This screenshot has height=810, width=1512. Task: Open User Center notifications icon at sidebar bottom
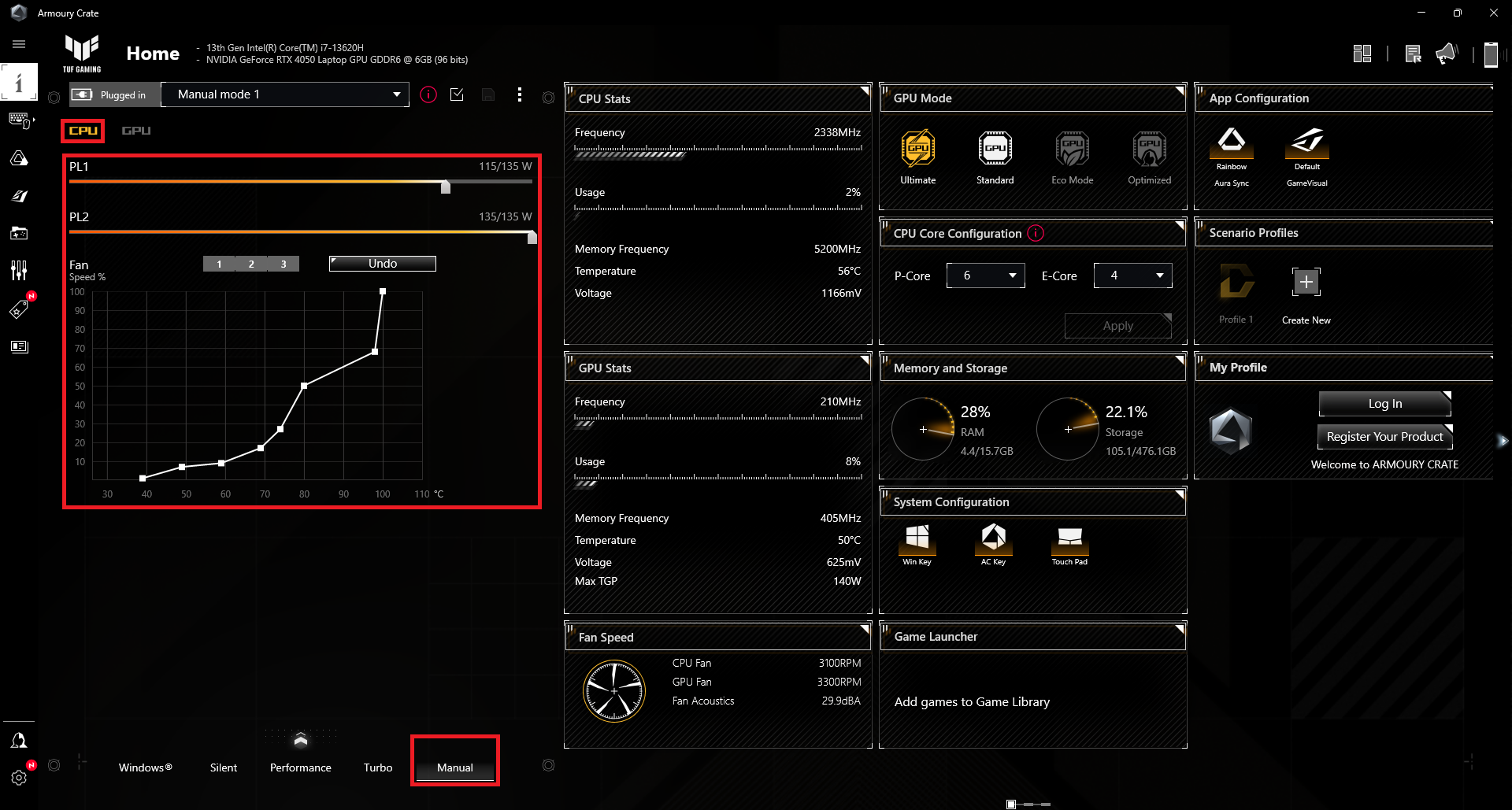[x=19, y=740]
